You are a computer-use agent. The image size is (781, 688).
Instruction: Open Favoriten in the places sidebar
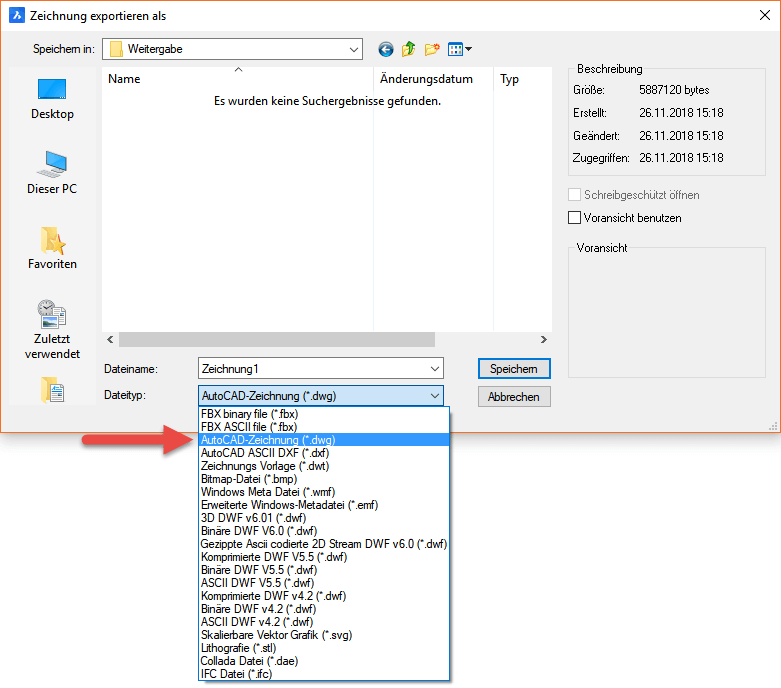point(52,248)
